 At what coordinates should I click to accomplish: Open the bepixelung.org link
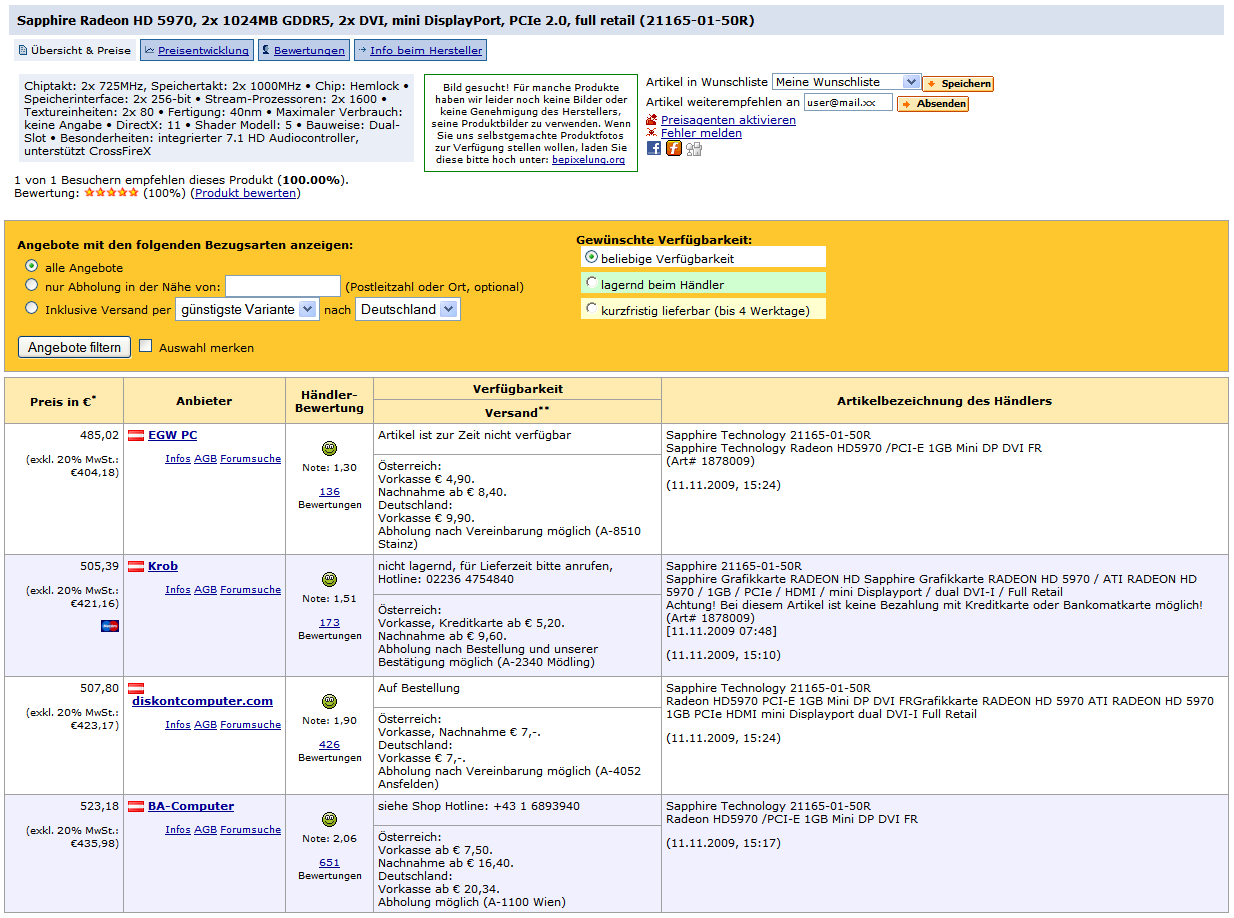point(588,159)
